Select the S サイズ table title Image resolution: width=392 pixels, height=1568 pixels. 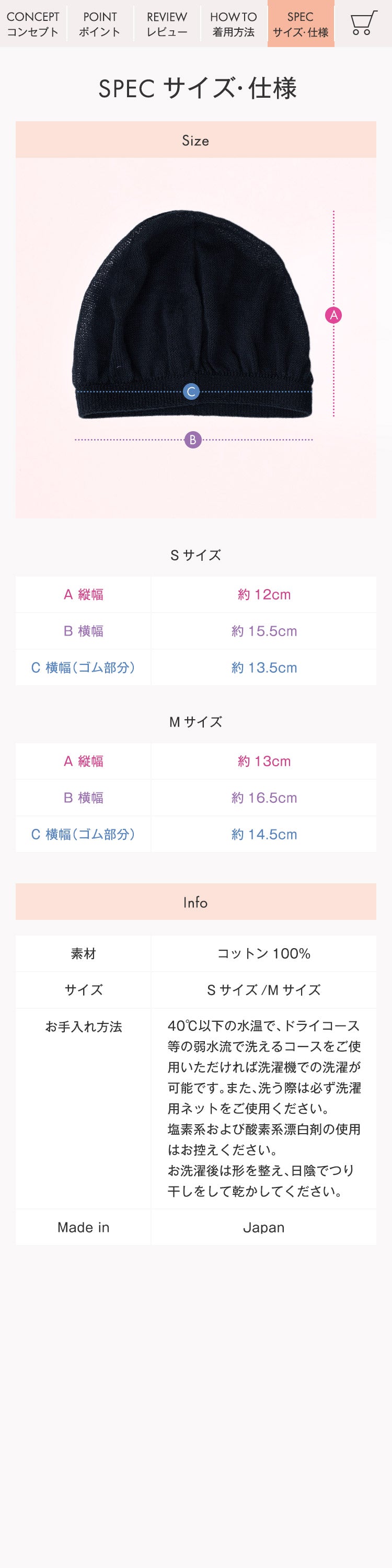pyautogui.click(x=195, y=555)
